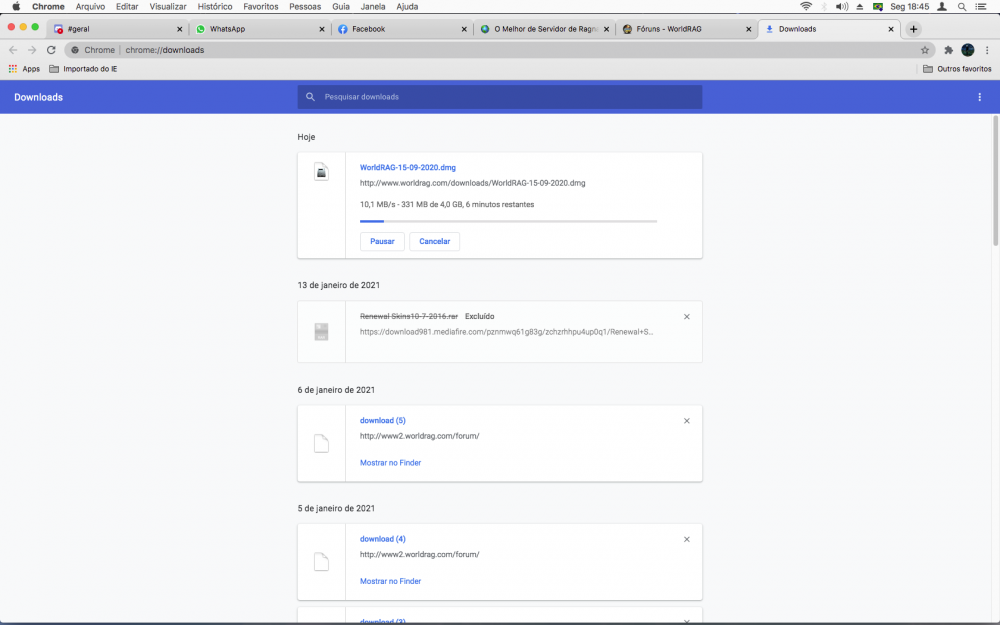Switch to the Fóruns - WorldRAG tab
This screenshot has height=625, width=1000.
pos(687,29)
